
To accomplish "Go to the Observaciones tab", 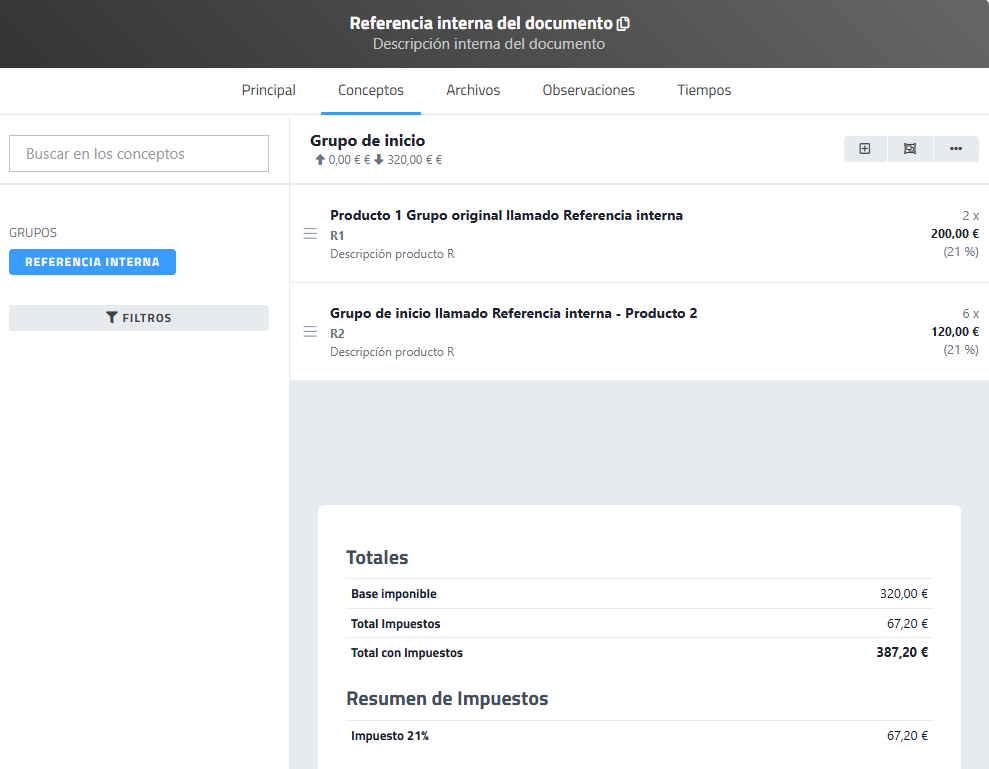I will tap(588, 90).
